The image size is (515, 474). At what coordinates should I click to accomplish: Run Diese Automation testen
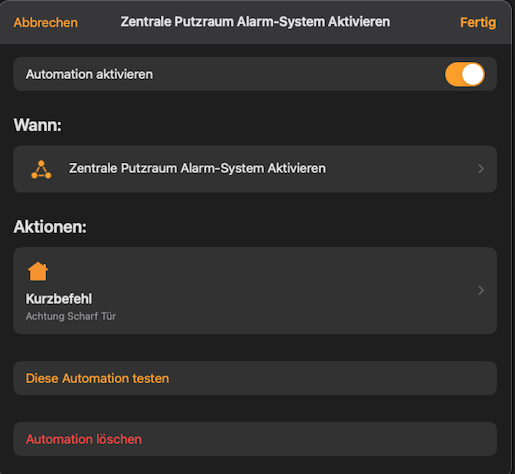97,378
